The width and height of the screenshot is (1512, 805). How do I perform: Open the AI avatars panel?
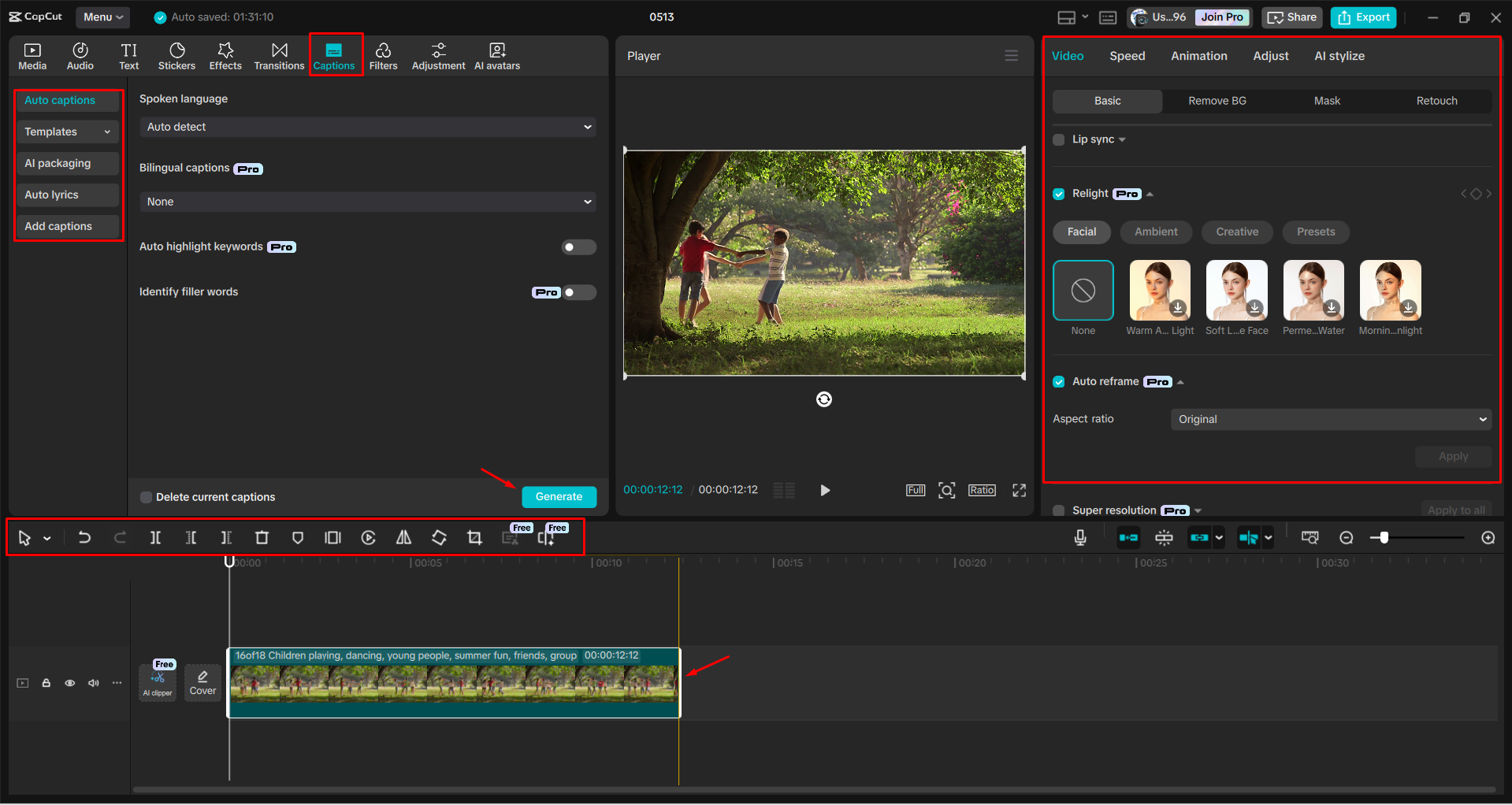tap(496, 55)
